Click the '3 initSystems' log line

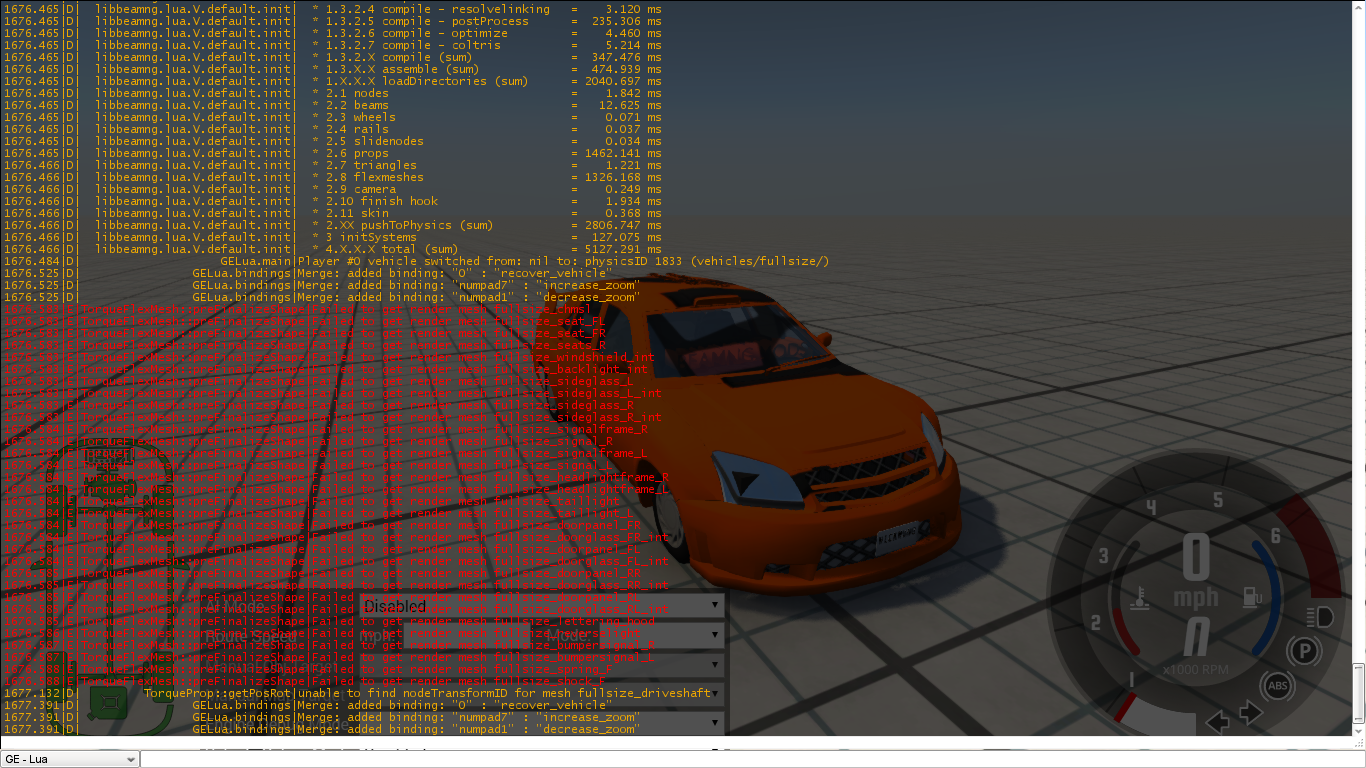[332, 237]
